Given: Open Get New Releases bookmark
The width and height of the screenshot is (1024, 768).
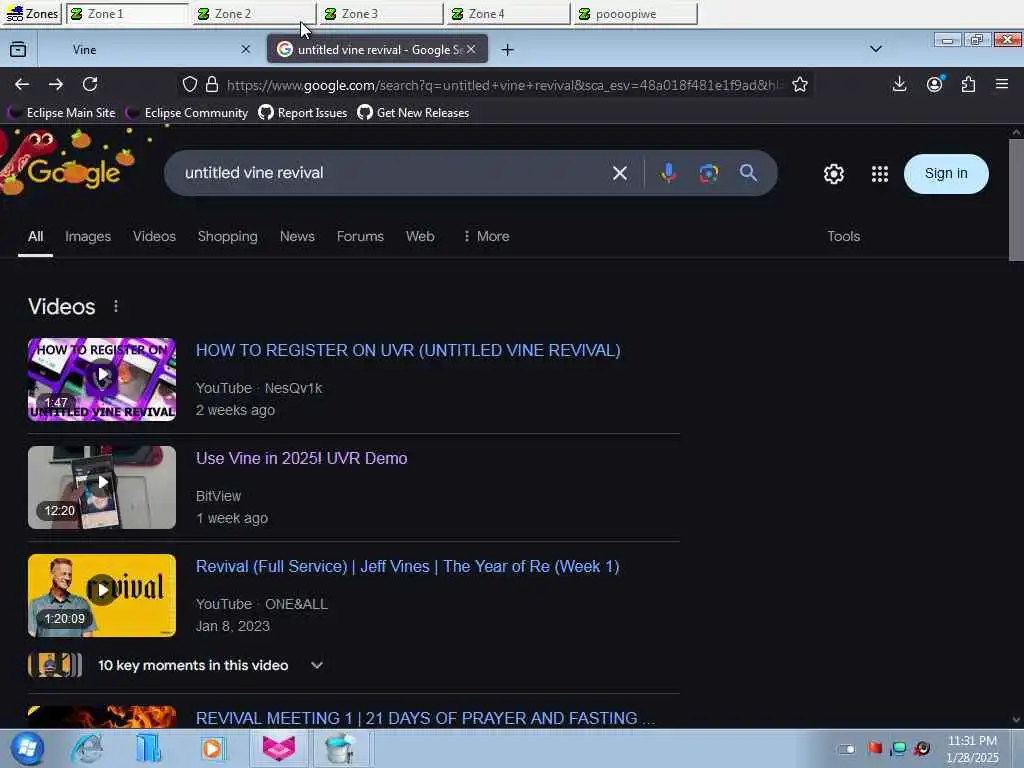Looking at the screenshot, I should (413, 113).
